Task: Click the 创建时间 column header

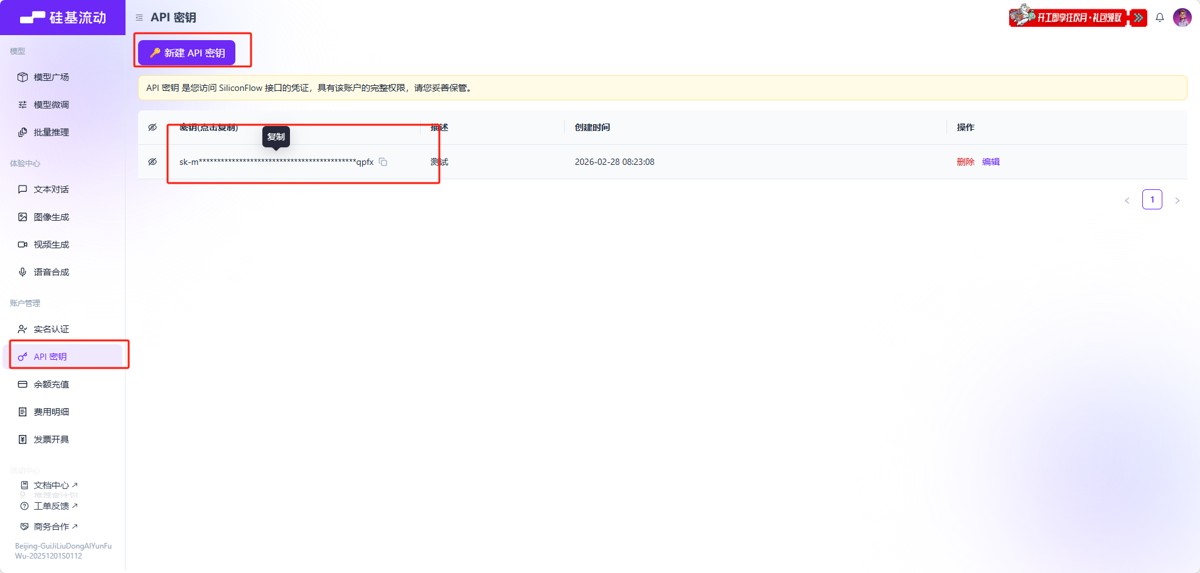Action: pos(592,127)
